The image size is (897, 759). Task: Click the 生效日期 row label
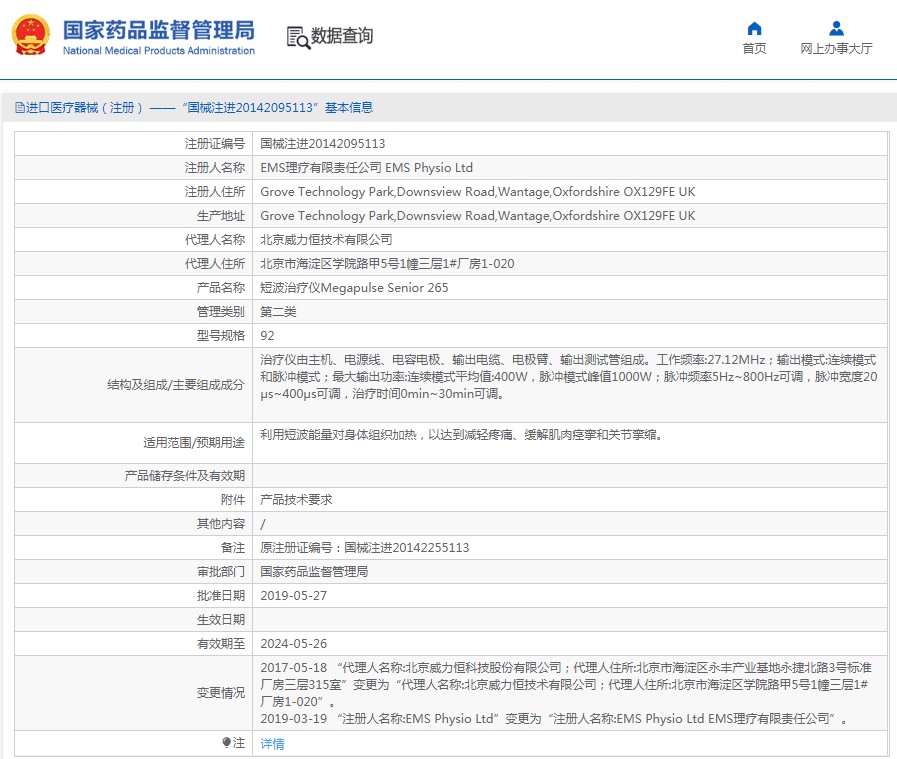tap(221, 619)
